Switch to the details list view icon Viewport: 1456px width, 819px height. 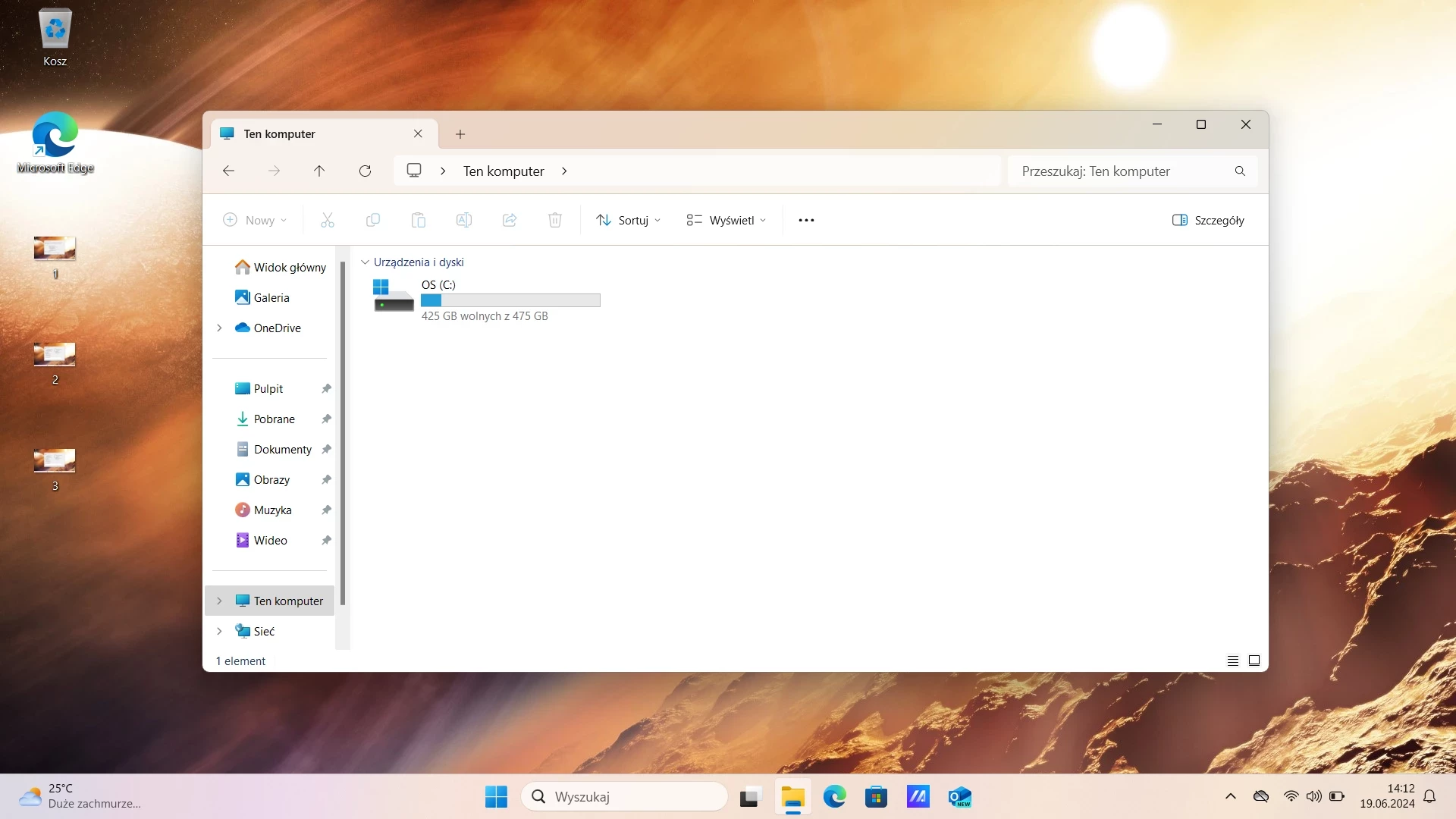(x=1233, y=661)
